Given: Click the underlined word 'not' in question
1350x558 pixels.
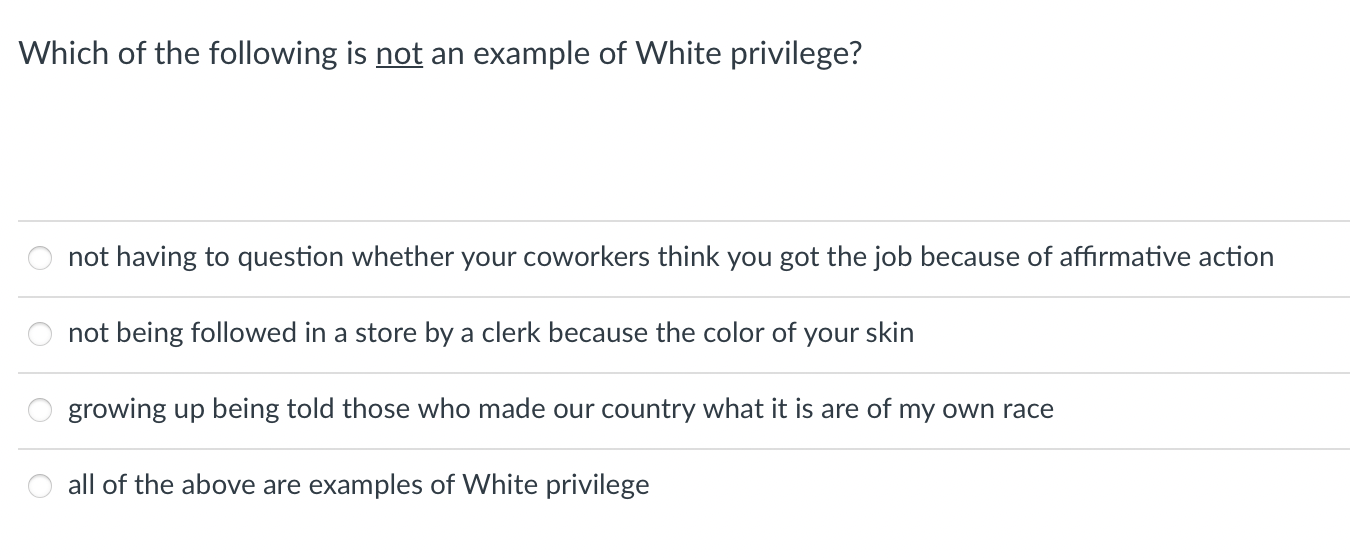Looking at the screenshot, I should 399,53.
